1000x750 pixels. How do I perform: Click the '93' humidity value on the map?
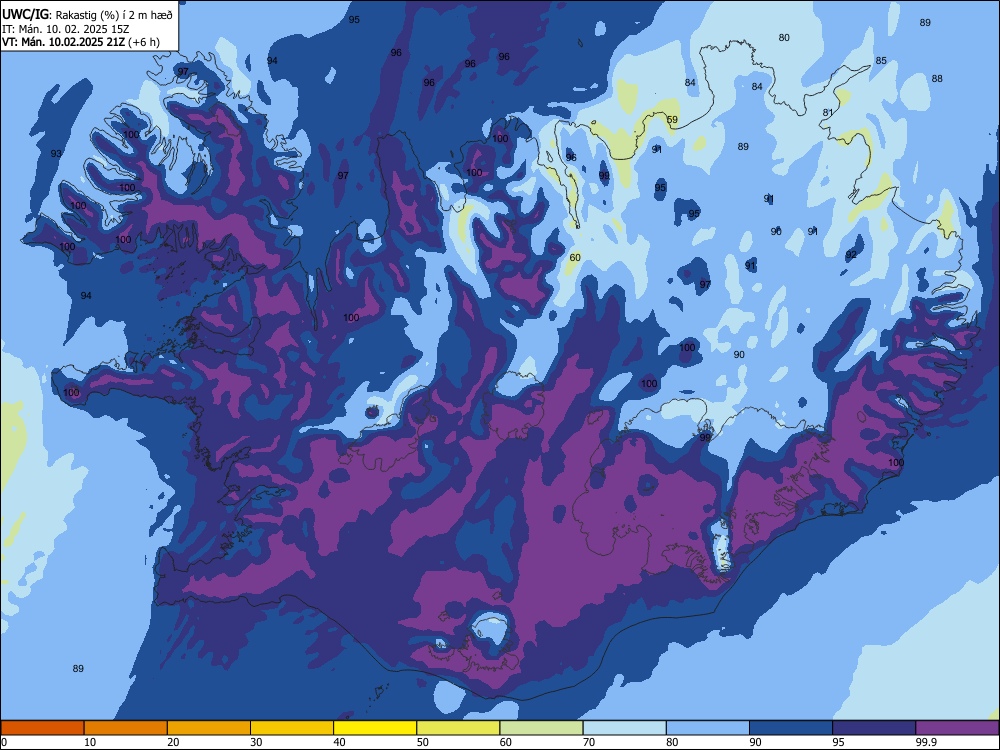(x=56, y=154)
